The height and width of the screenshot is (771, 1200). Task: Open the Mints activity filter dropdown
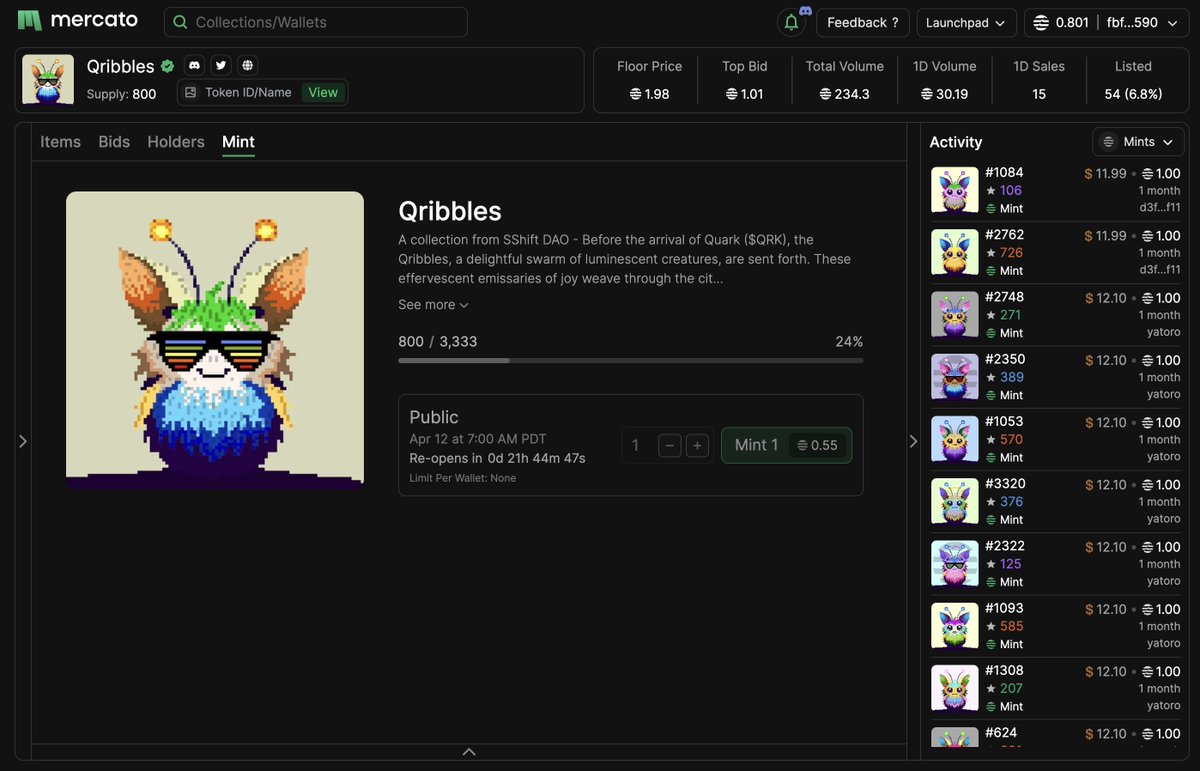click(1138, 142)
